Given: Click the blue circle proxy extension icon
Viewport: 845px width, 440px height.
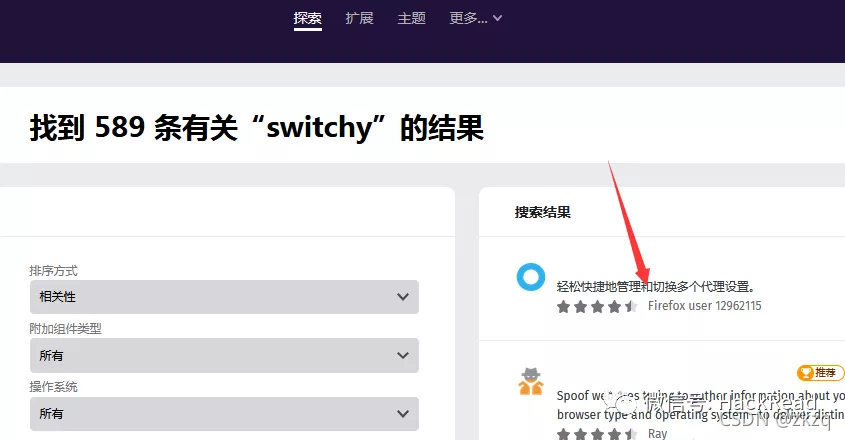Looking at the screenshot, I should [531, 277].
